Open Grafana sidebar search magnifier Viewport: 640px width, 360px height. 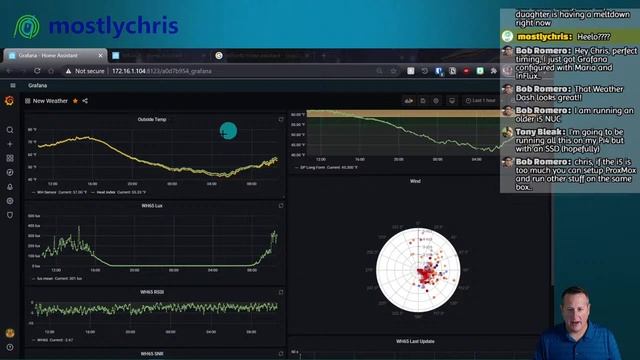tap(10, 130)
